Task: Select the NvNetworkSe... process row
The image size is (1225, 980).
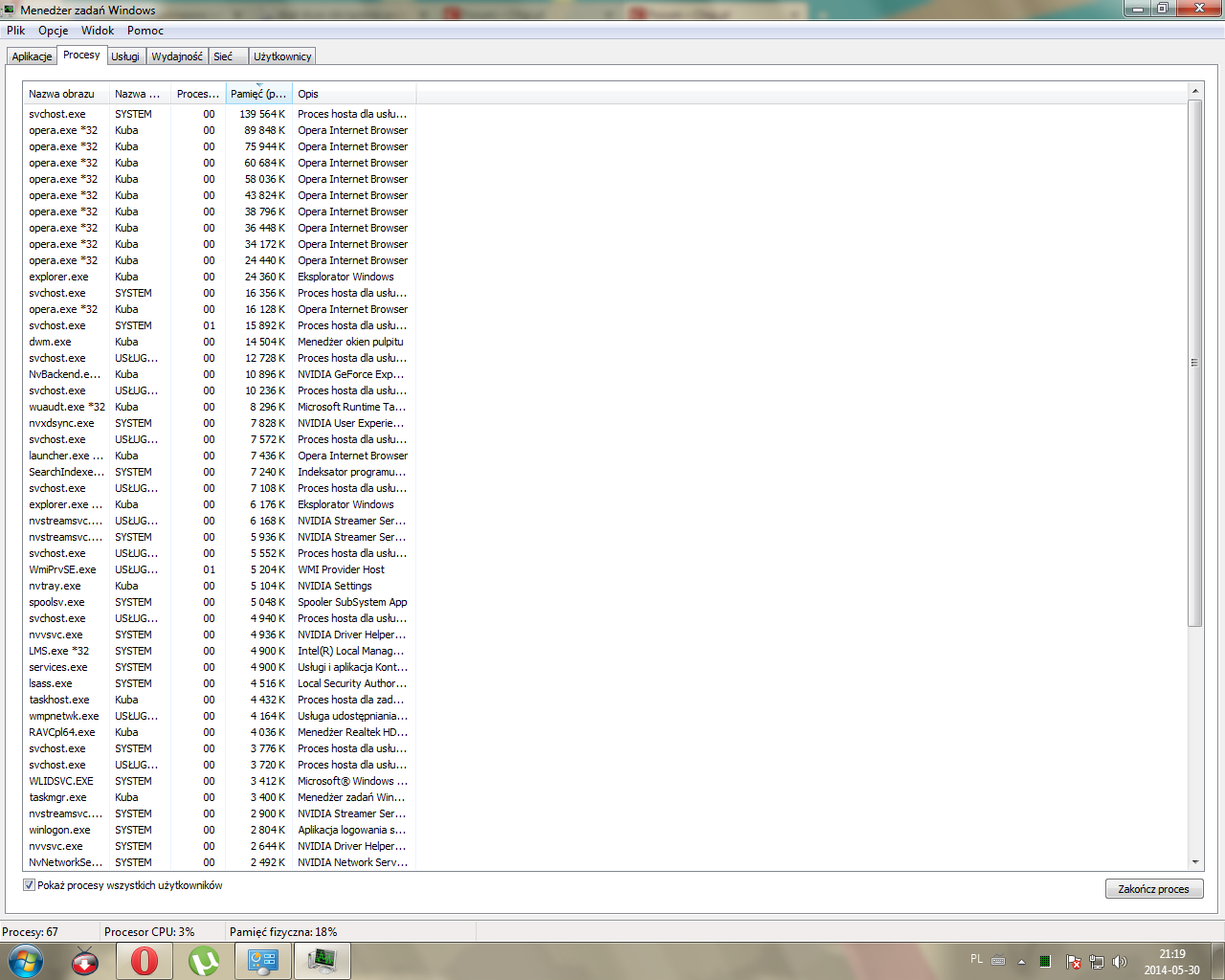Action: (220, 862)
